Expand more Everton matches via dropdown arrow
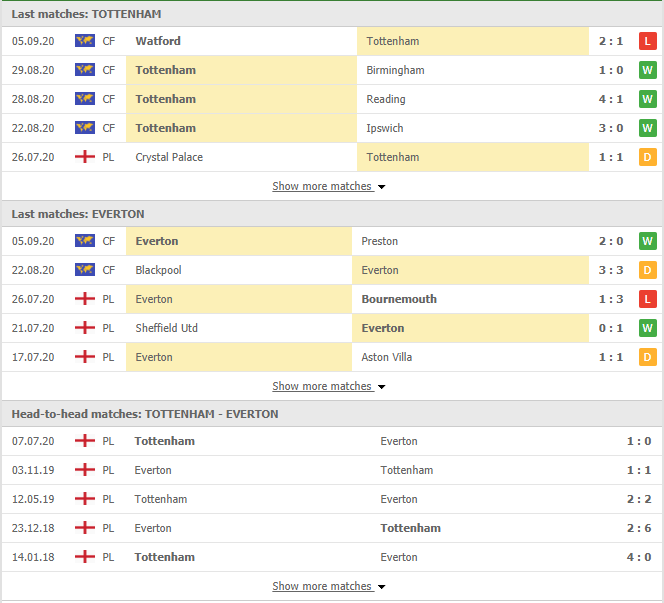The image size is (664, 603). click(x=382, y=387)
